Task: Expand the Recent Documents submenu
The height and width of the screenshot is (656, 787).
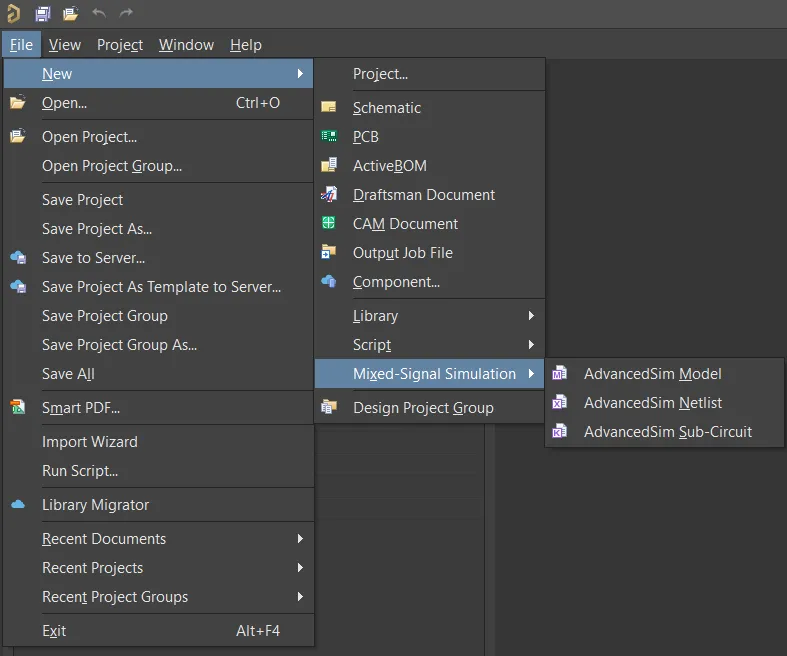Action: pyautogui.click(x=300, y=539)
